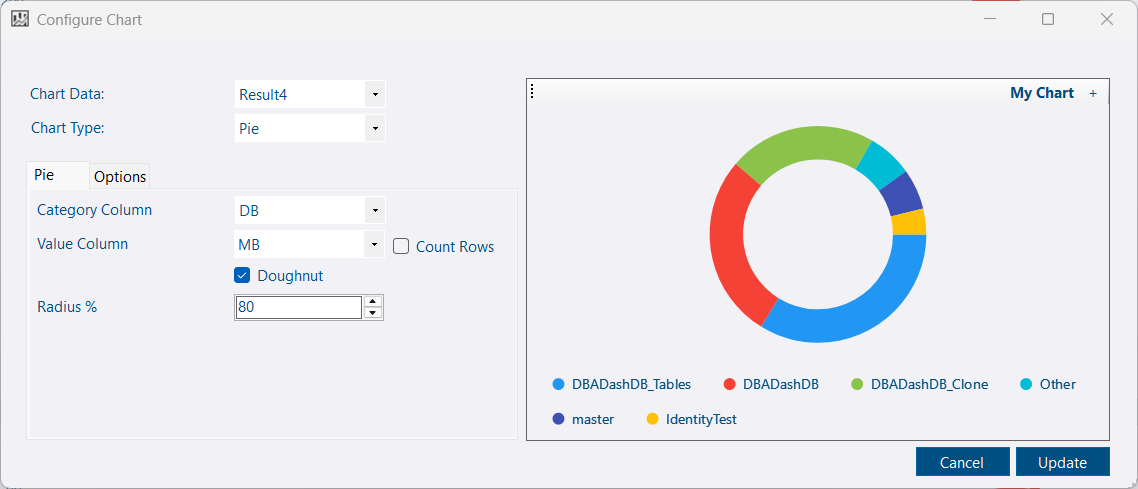This screenshot has height=489, width=1138.
Task: Expand the Chart Type dropdown
Action: pyautogui.click(x=374, y=128)
